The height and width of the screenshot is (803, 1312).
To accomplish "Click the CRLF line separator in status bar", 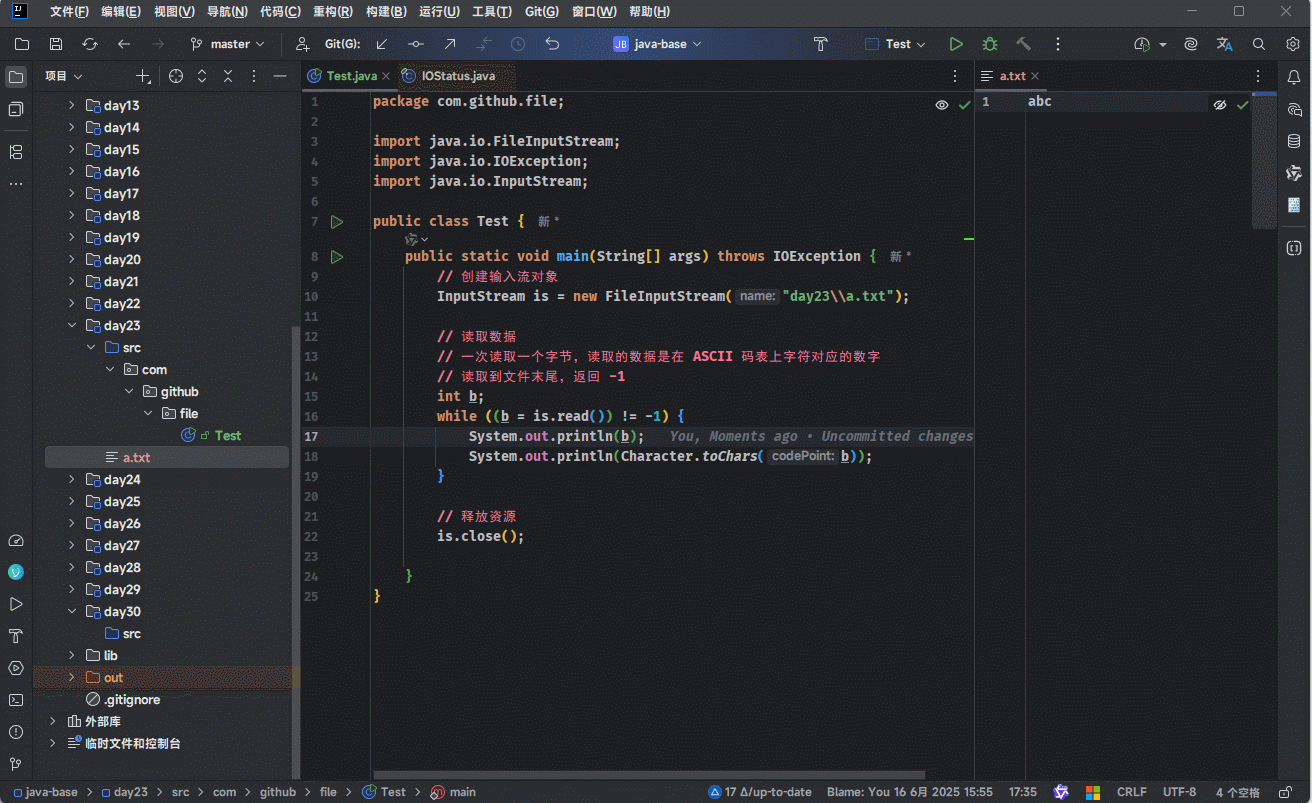I will pos(1131,792).
